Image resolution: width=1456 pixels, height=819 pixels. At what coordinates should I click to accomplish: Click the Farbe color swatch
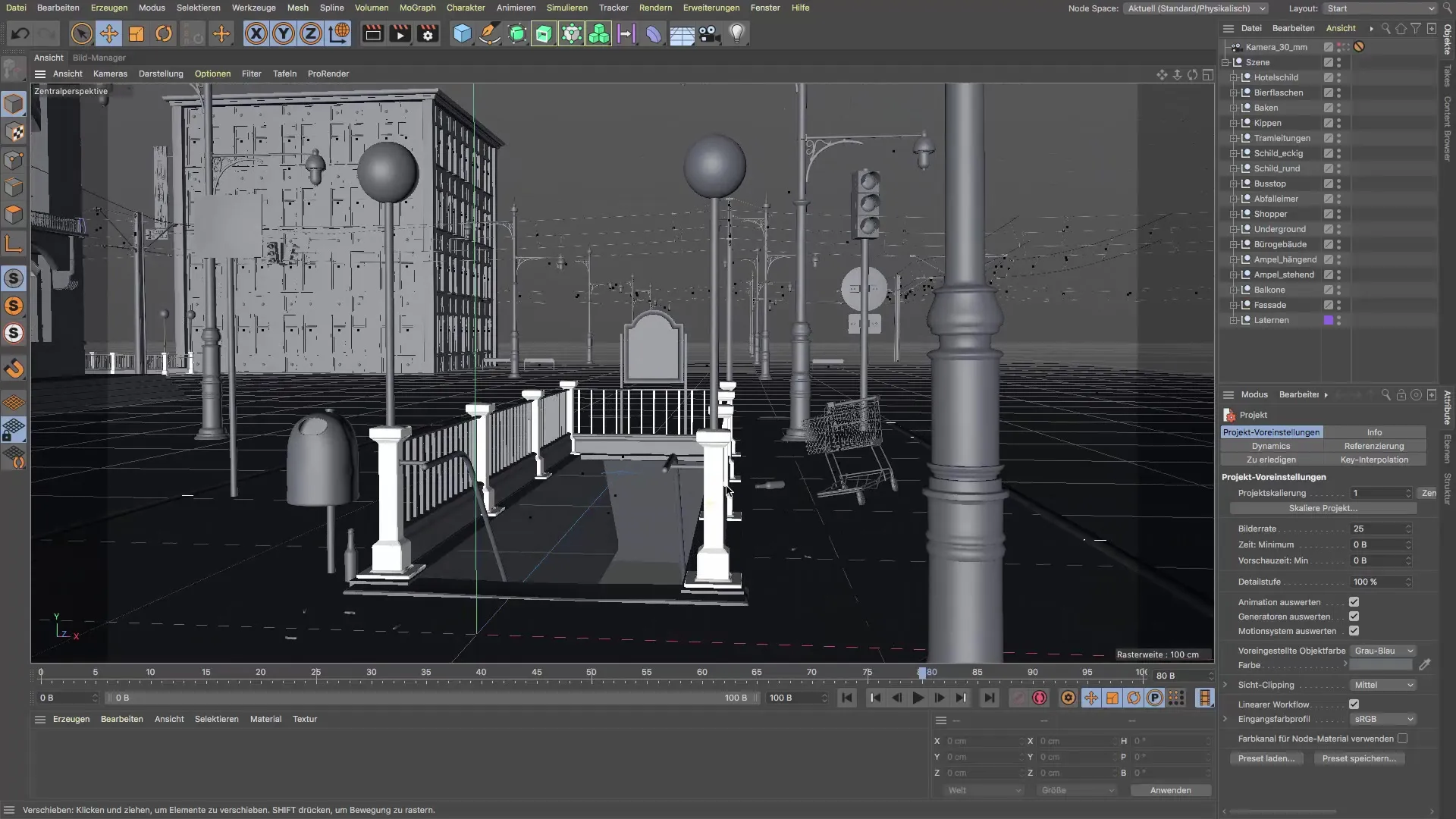[x=1381, y=665]
